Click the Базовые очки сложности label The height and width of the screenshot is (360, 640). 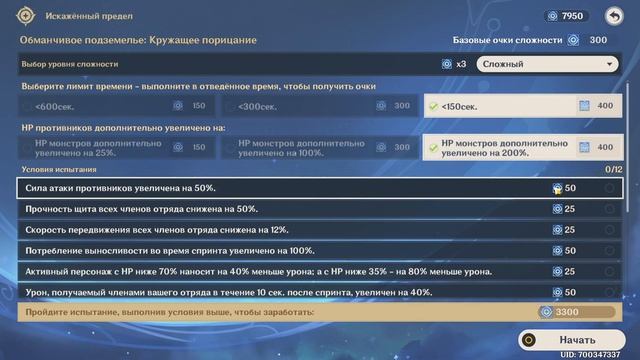click(507, 40)
